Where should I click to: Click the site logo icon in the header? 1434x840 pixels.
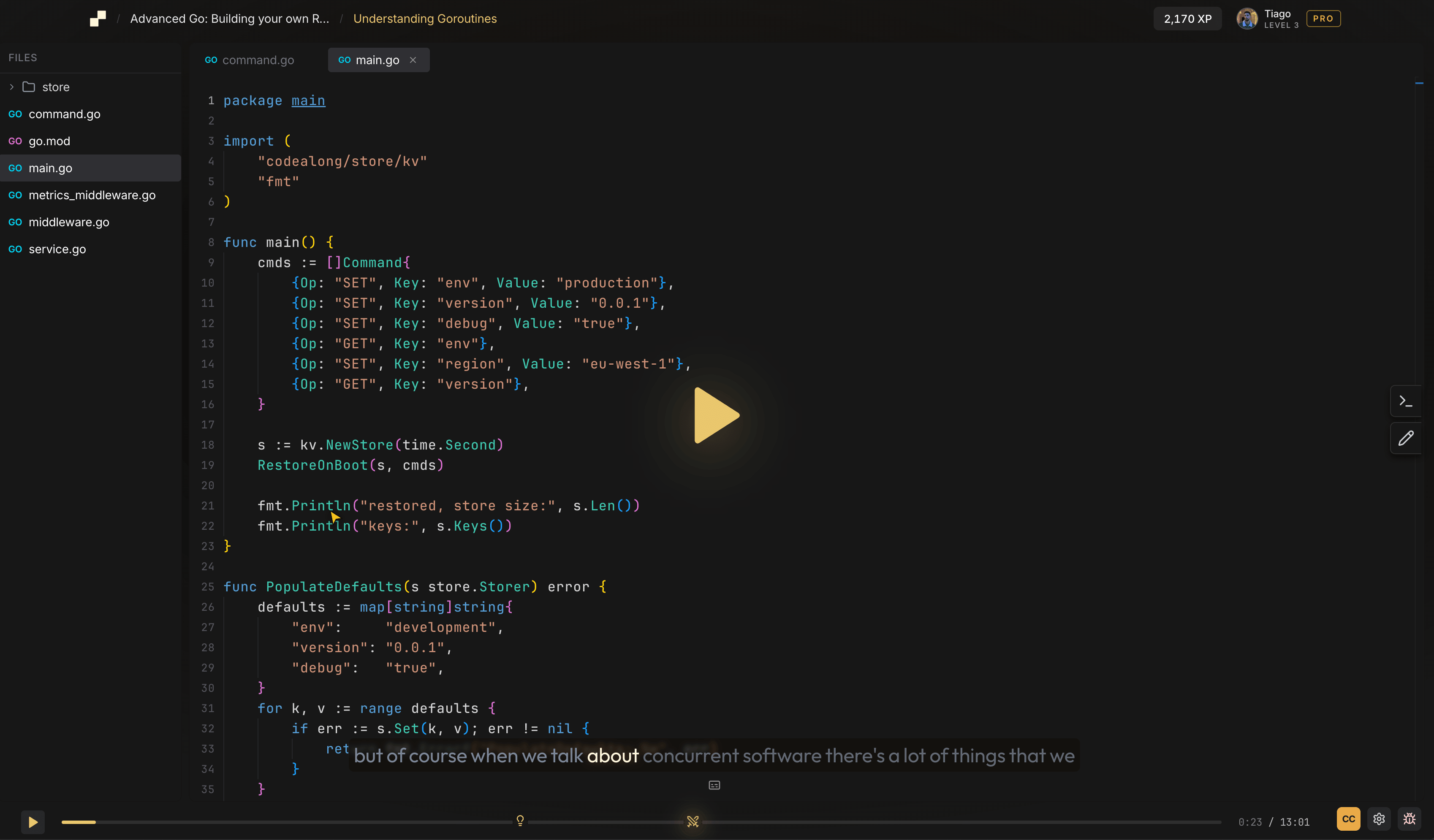98,19
